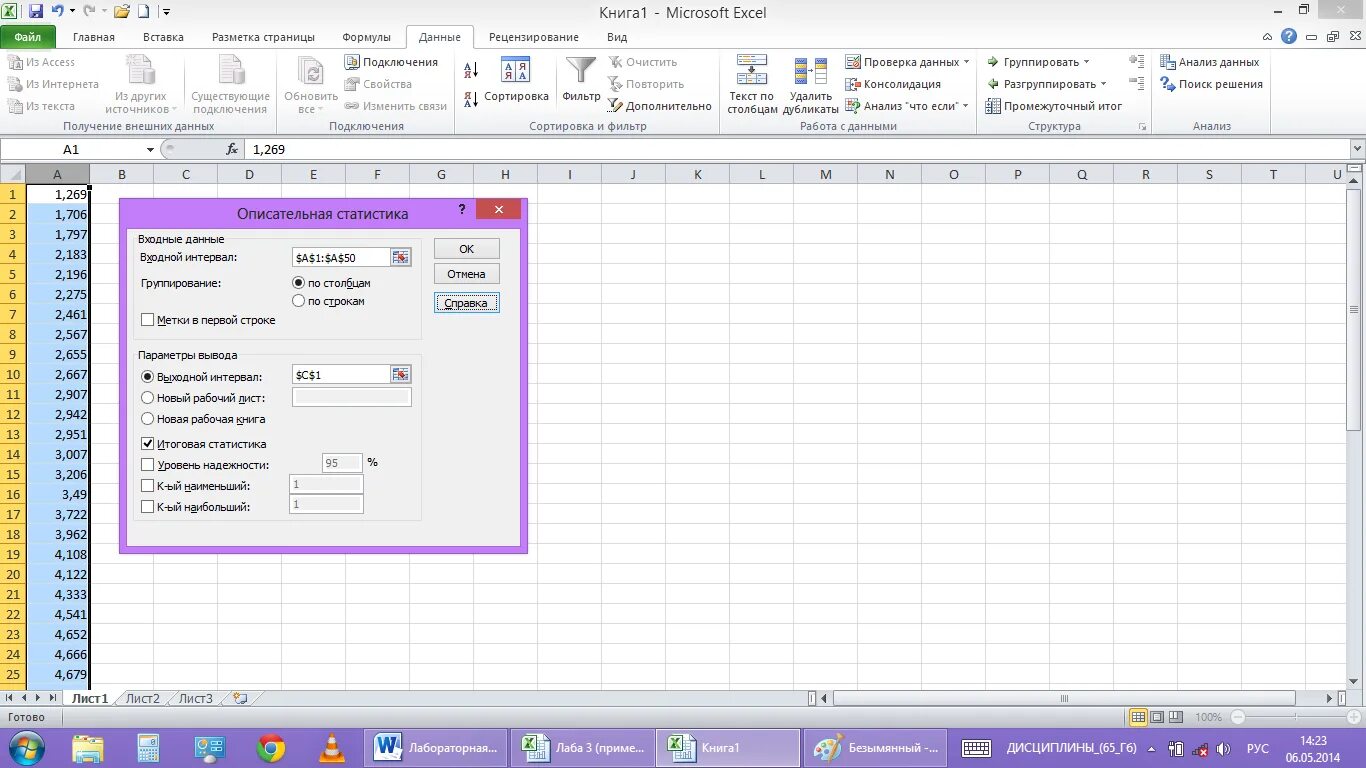Click Консолидация
The image size is (1366, 768).
(x=893, y=84)
